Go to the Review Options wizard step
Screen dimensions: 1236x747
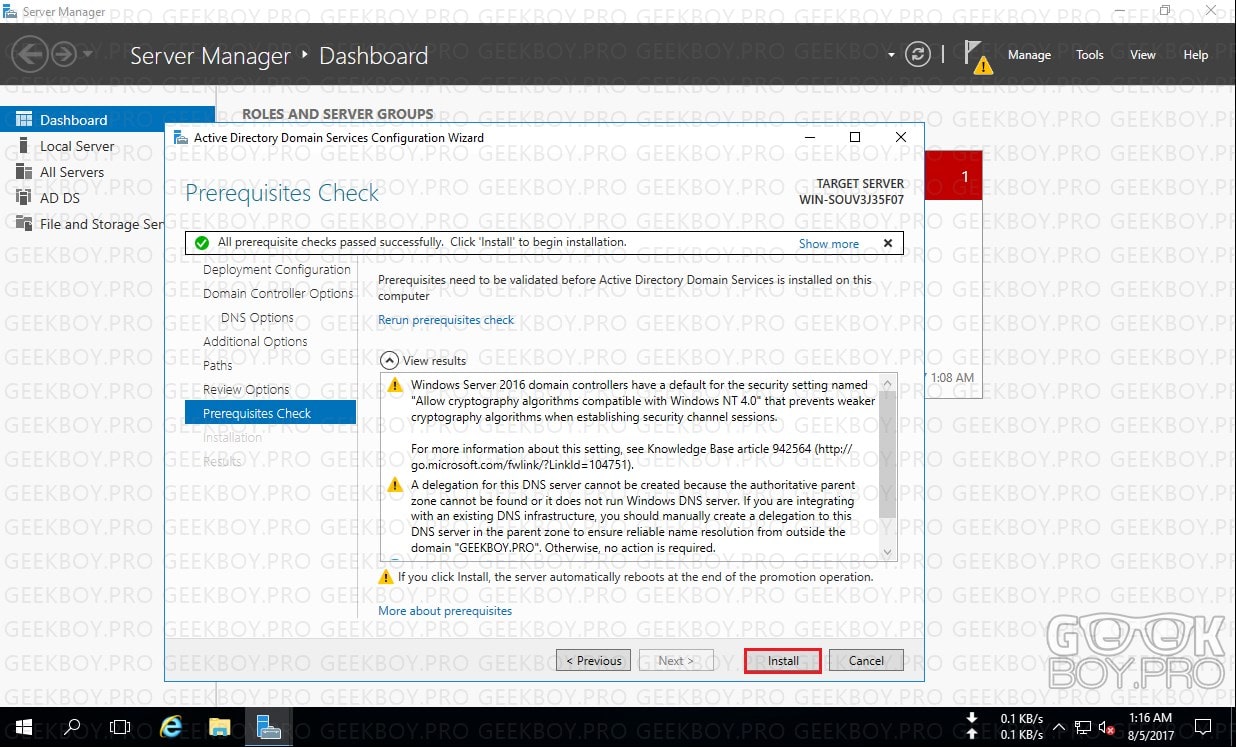[246, 389]
